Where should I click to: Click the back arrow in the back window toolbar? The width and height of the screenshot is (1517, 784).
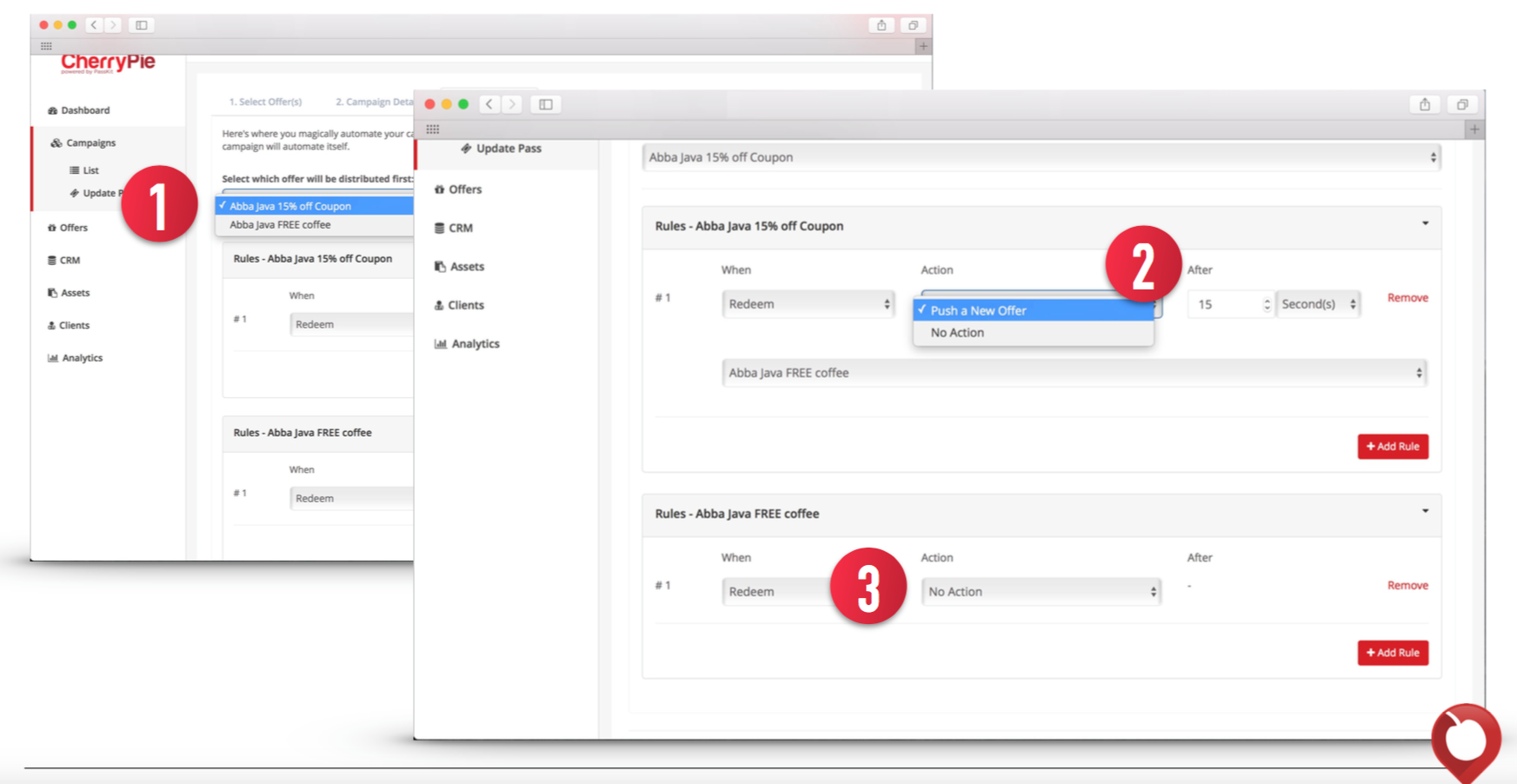94,25
